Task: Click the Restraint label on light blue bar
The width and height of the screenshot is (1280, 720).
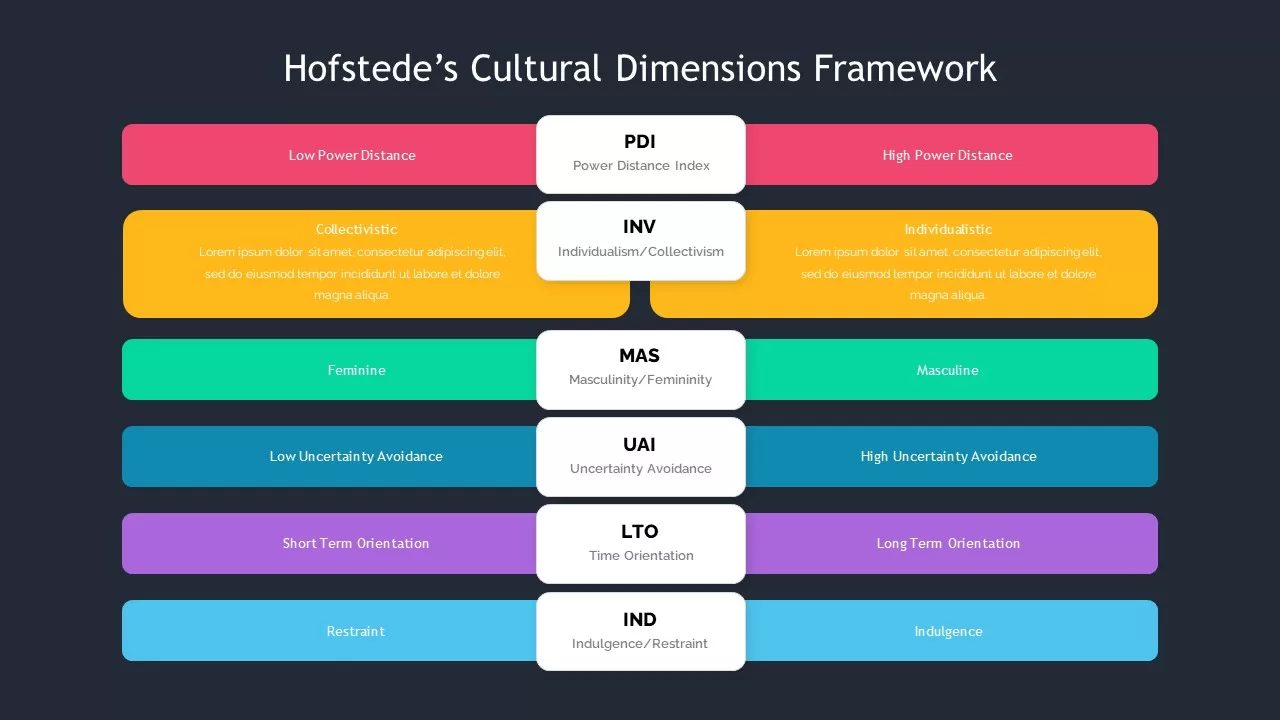Action: click(356, 631)
